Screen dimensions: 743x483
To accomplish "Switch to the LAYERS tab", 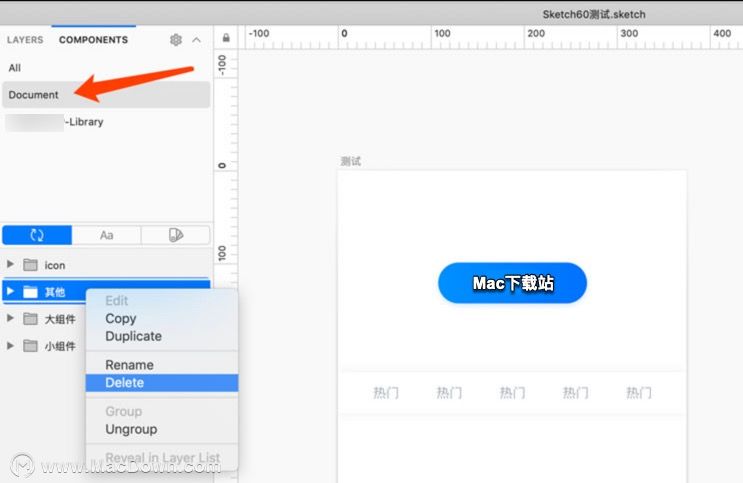I will coord(25,40).
